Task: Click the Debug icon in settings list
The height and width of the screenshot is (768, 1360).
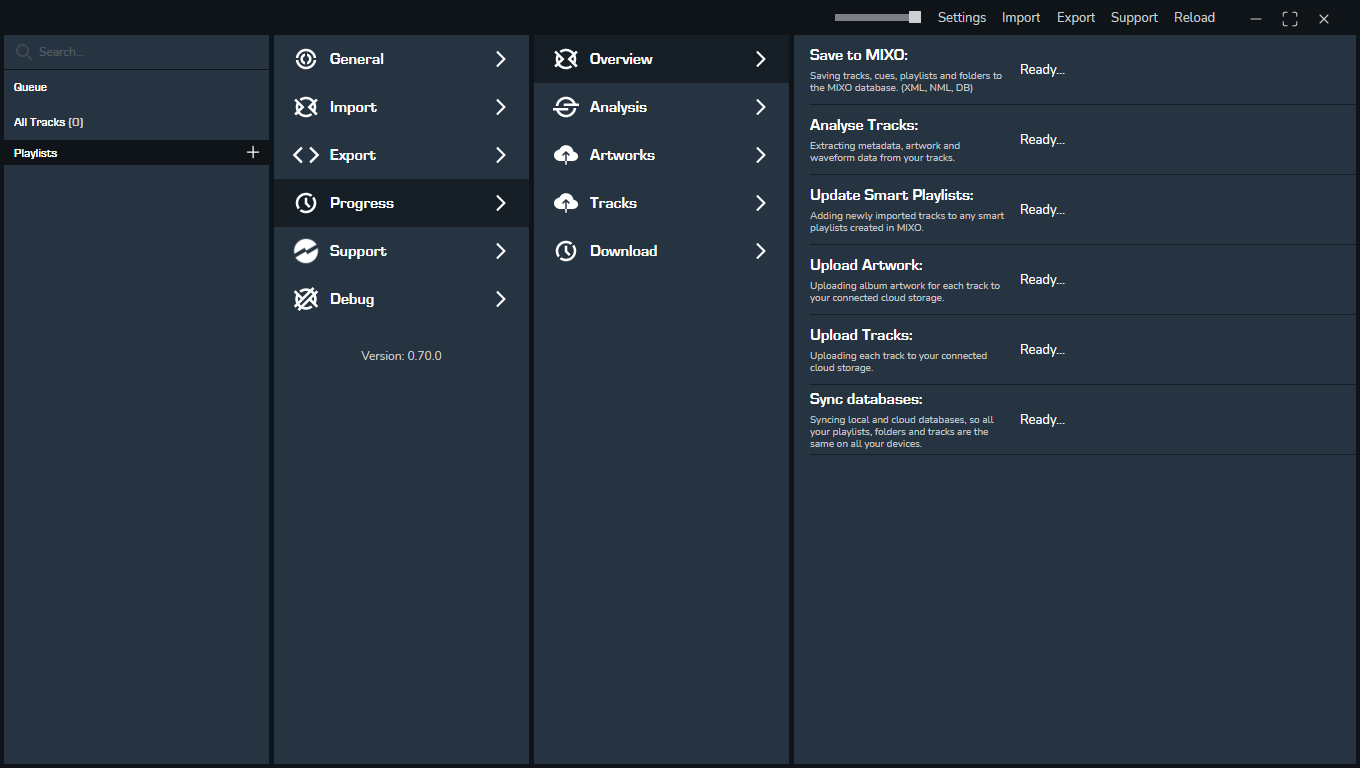Action: [306, 299]
